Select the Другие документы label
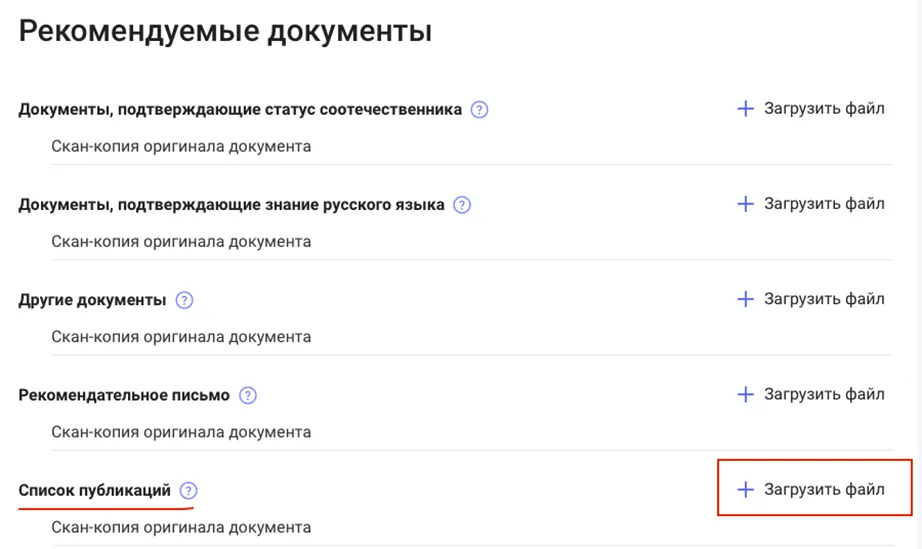 [x=92, y=300]
